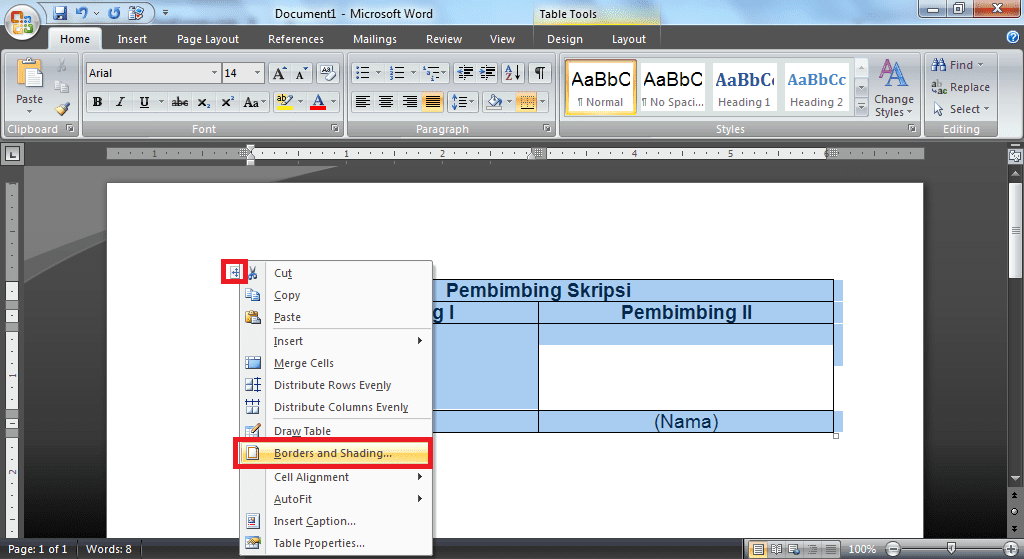Viewport: 1024px width, 559px height.
Task: Align text right
Action: tap(409, 102)
